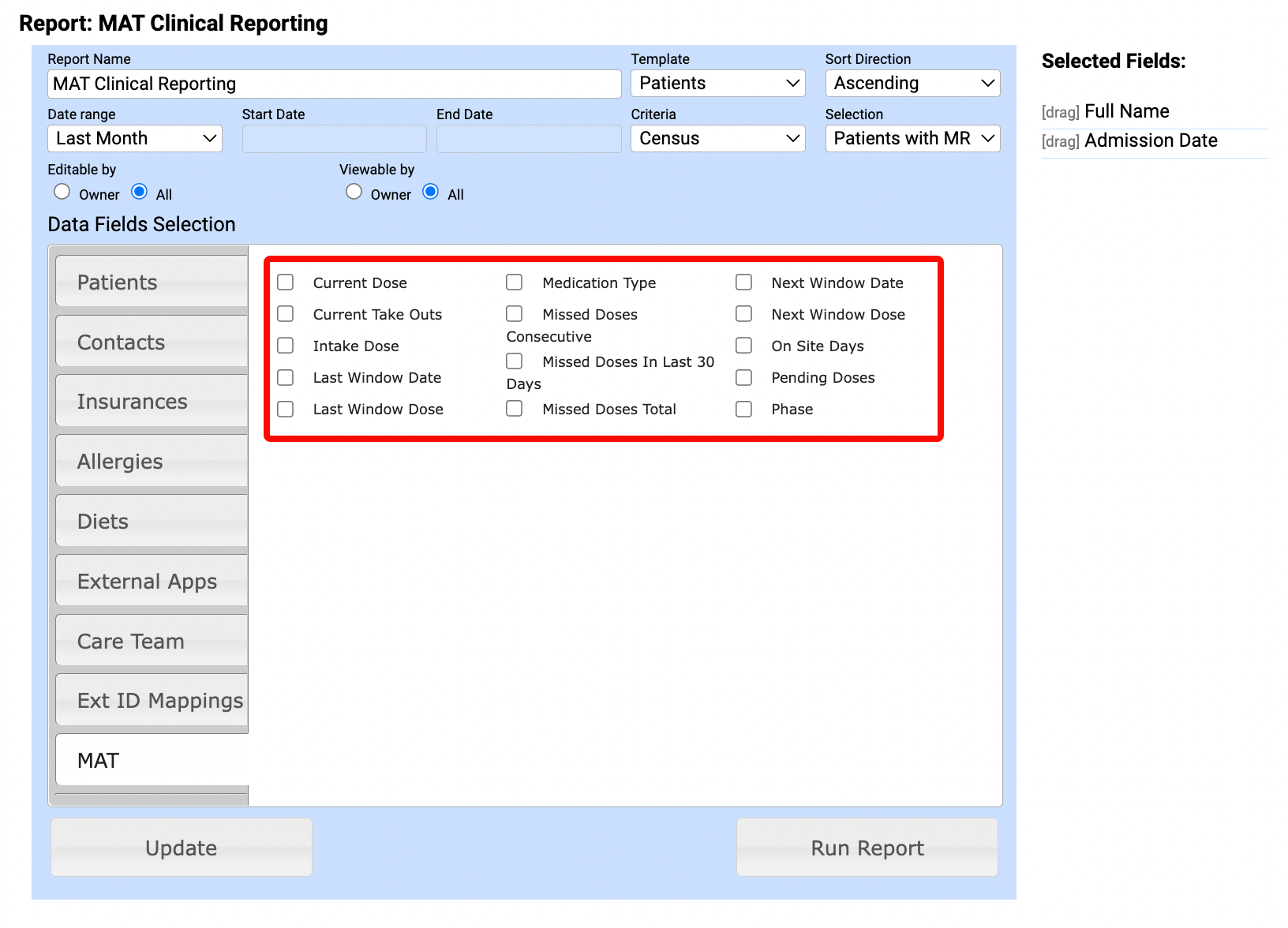Open the Care Team section
The image size is (1288, 928).
[150, 641]
